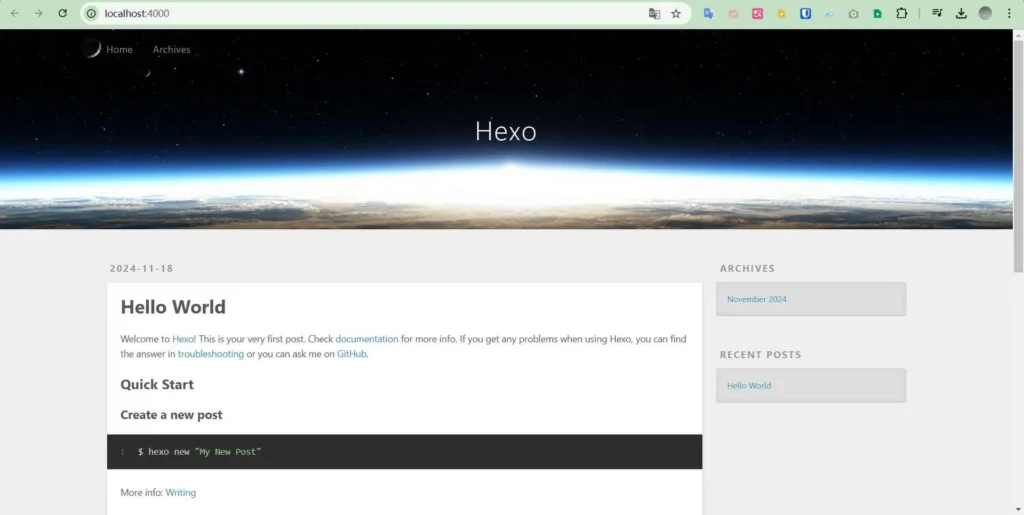Image resolution: width=1024 pixels, height=515 pixels.
Task: Reload the localhost page
Action: (62, 14)
